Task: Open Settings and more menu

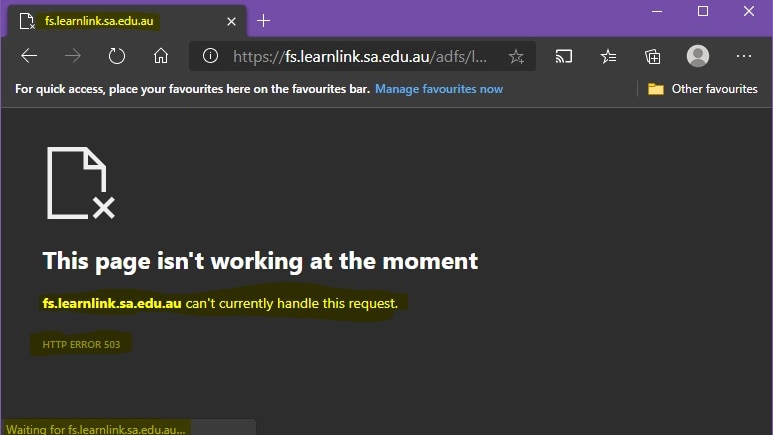Action: point(743,56)
